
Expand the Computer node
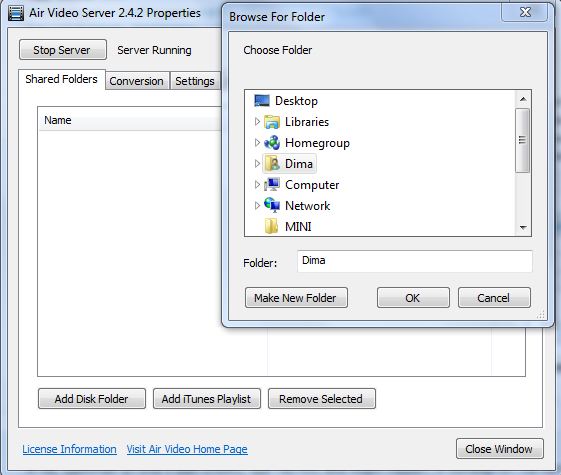point(257,185)
